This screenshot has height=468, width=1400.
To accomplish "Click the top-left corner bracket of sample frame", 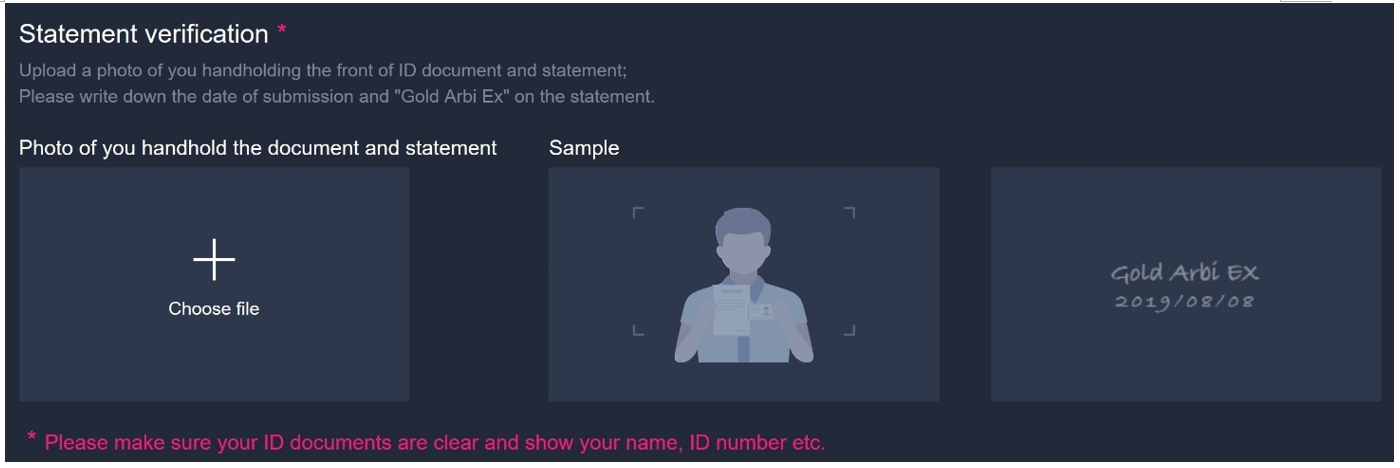I will (638, 212).
